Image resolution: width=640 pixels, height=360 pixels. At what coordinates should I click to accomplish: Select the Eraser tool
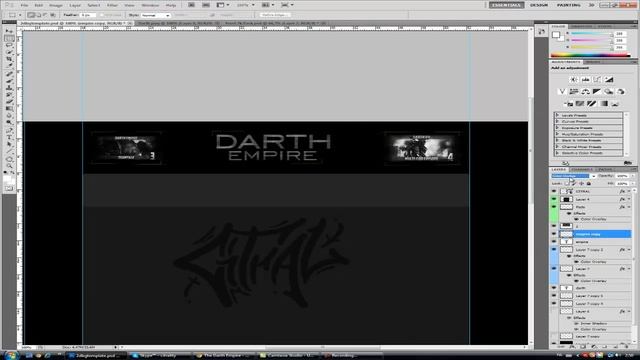click(9, 102)
